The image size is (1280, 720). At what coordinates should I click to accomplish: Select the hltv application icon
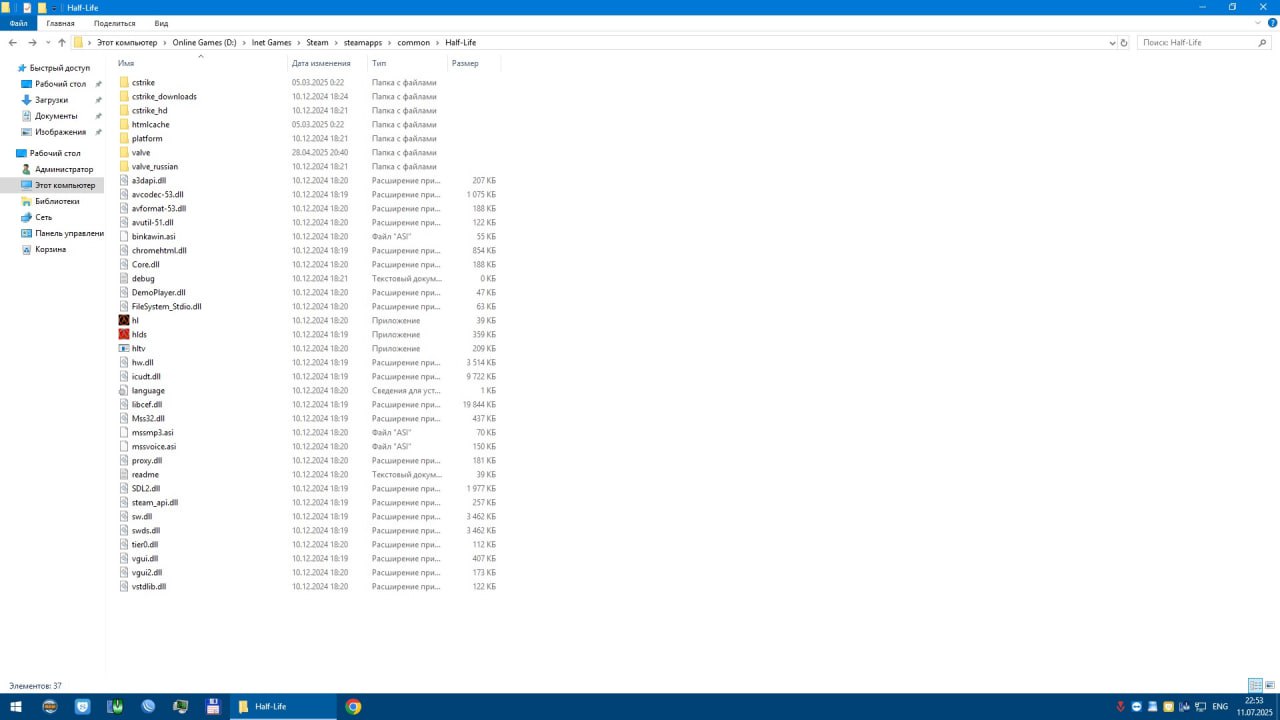click(124, 348)
